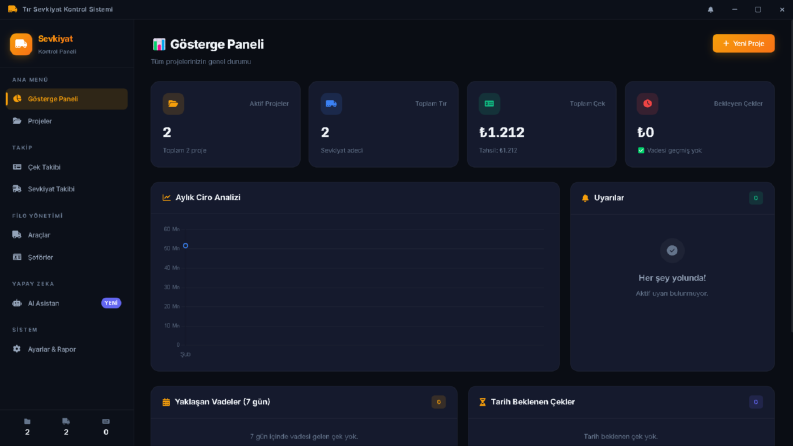The width and height of the screenshot is (793, 446).
Task: Click the Bekleyen Çekler ₺0 value
Action: pyautogui.click(x=646, y=132)
